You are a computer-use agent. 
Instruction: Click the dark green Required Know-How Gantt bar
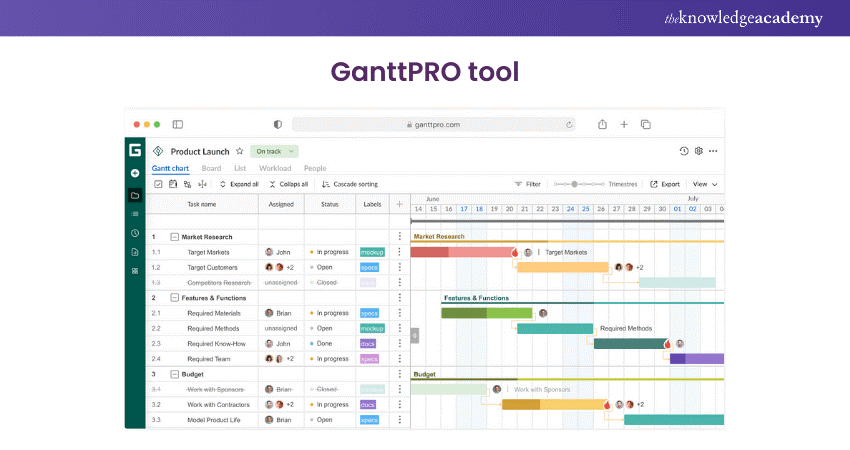coord(630,344)
